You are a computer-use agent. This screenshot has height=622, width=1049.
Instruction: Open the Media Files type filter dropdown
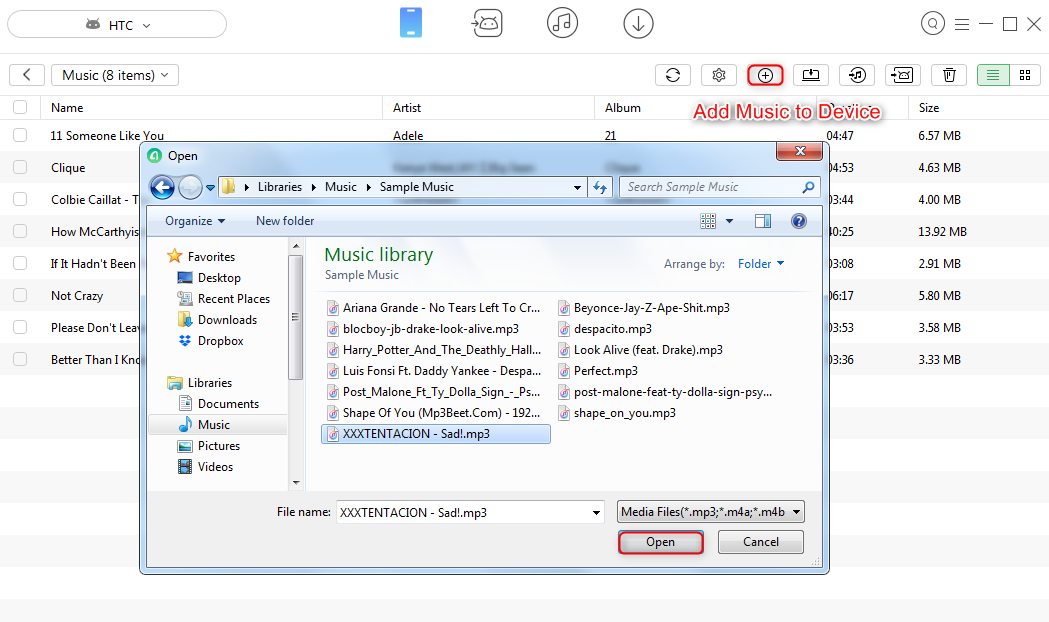pyautogui.click(x=710, y=512)
